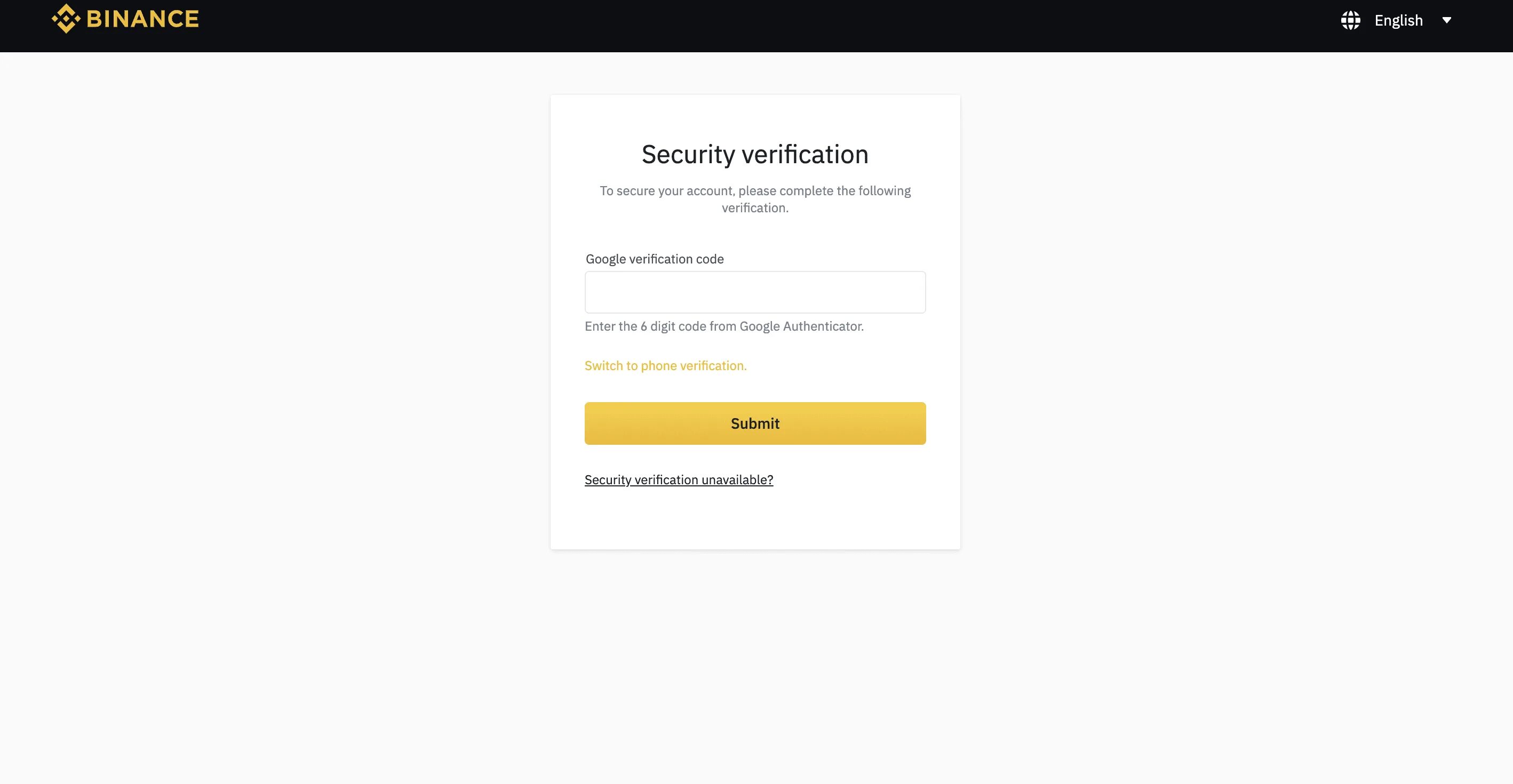Screen dimensions: 1513x784
Task: Click the Binance diamond logo icon
Action: (x=66, y=19)
